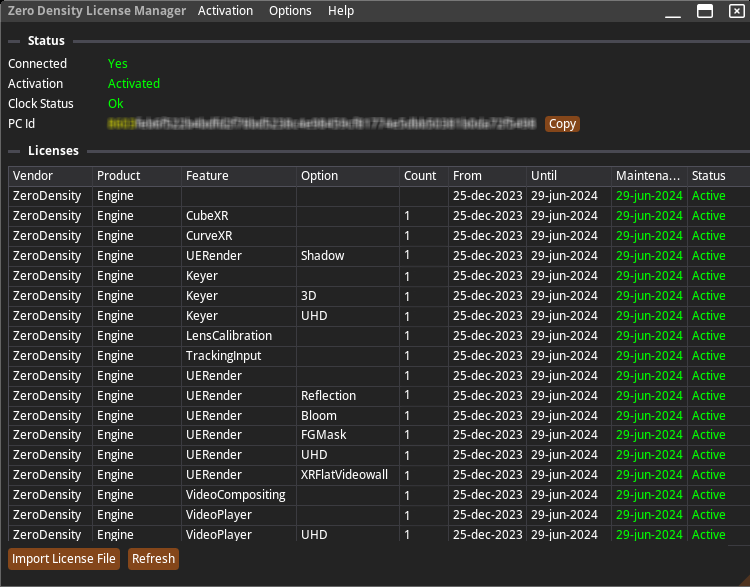Open the Activation menu
The height and width of the screenshot is (587, 750).
(225, 11)
